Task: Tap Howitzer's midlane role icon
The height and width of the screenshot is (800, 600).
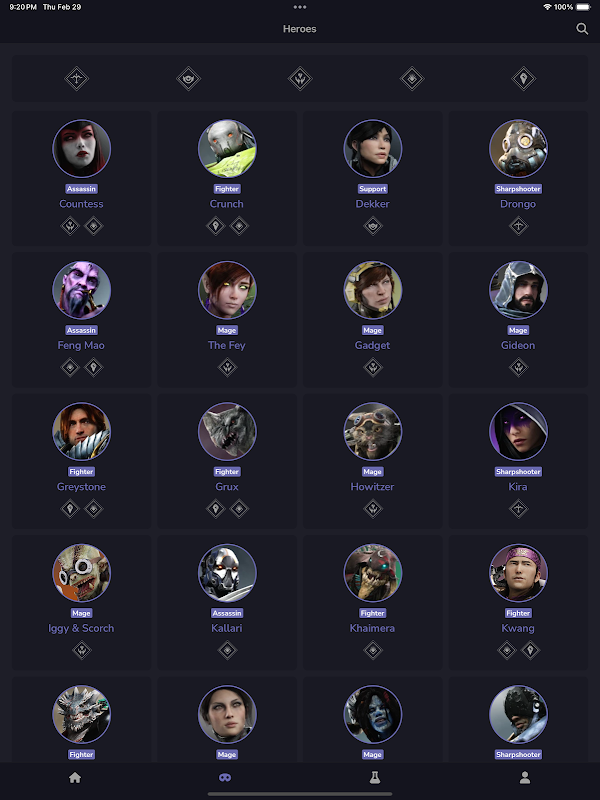Action: coord(372,508)
